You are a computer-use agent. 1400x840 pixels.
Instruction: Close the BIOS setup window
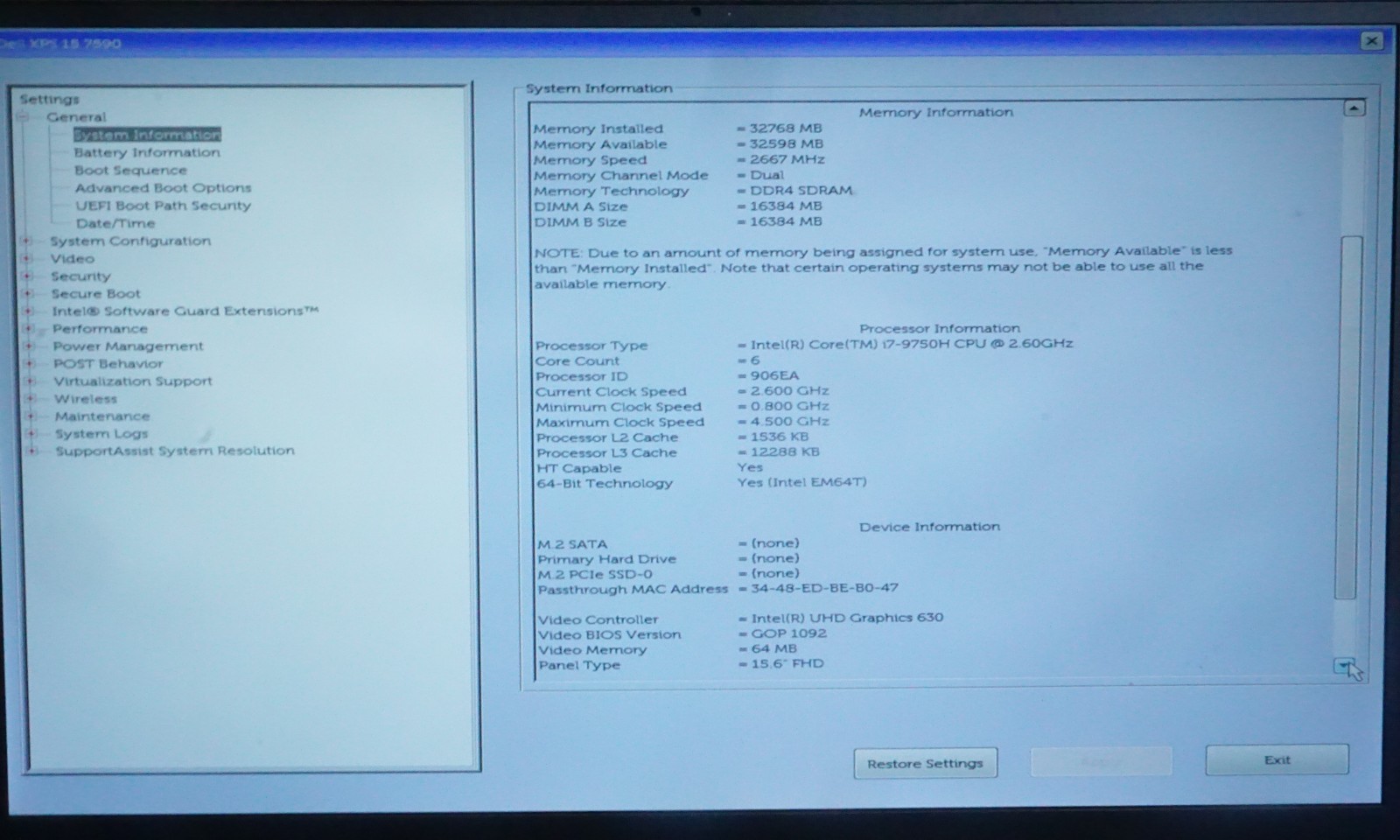(x=1371, y=41)
